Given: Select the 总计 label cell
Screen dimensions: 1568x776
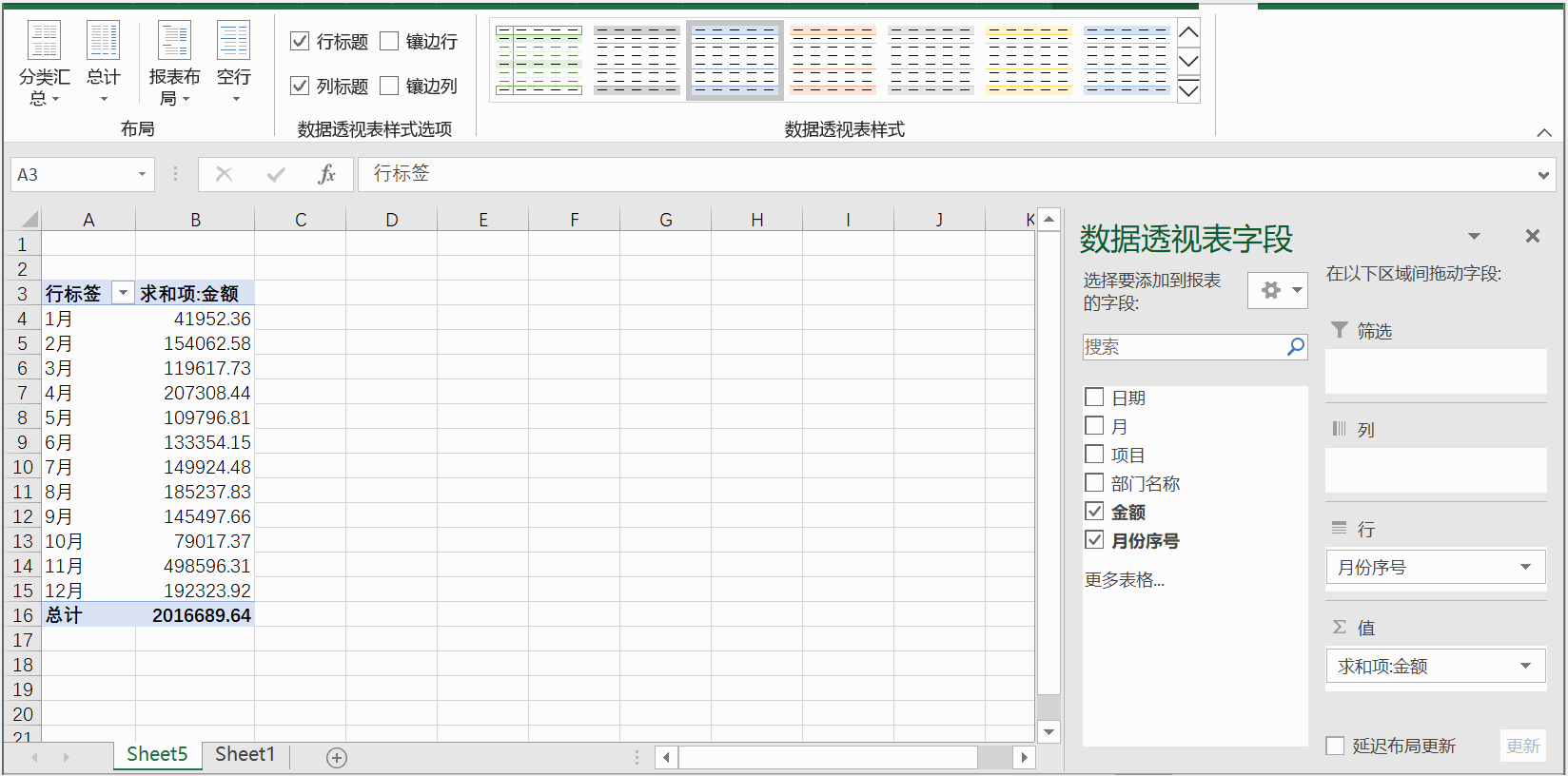Looking at the screenshot, I should (x=88, y=615).
